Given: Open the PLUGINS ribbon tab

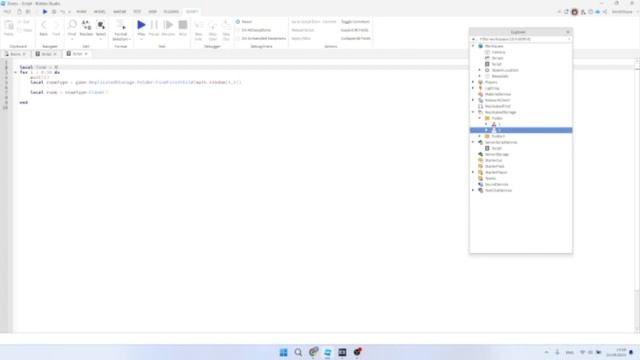Looking at the screenshot, I should click(x=171, y=12).
